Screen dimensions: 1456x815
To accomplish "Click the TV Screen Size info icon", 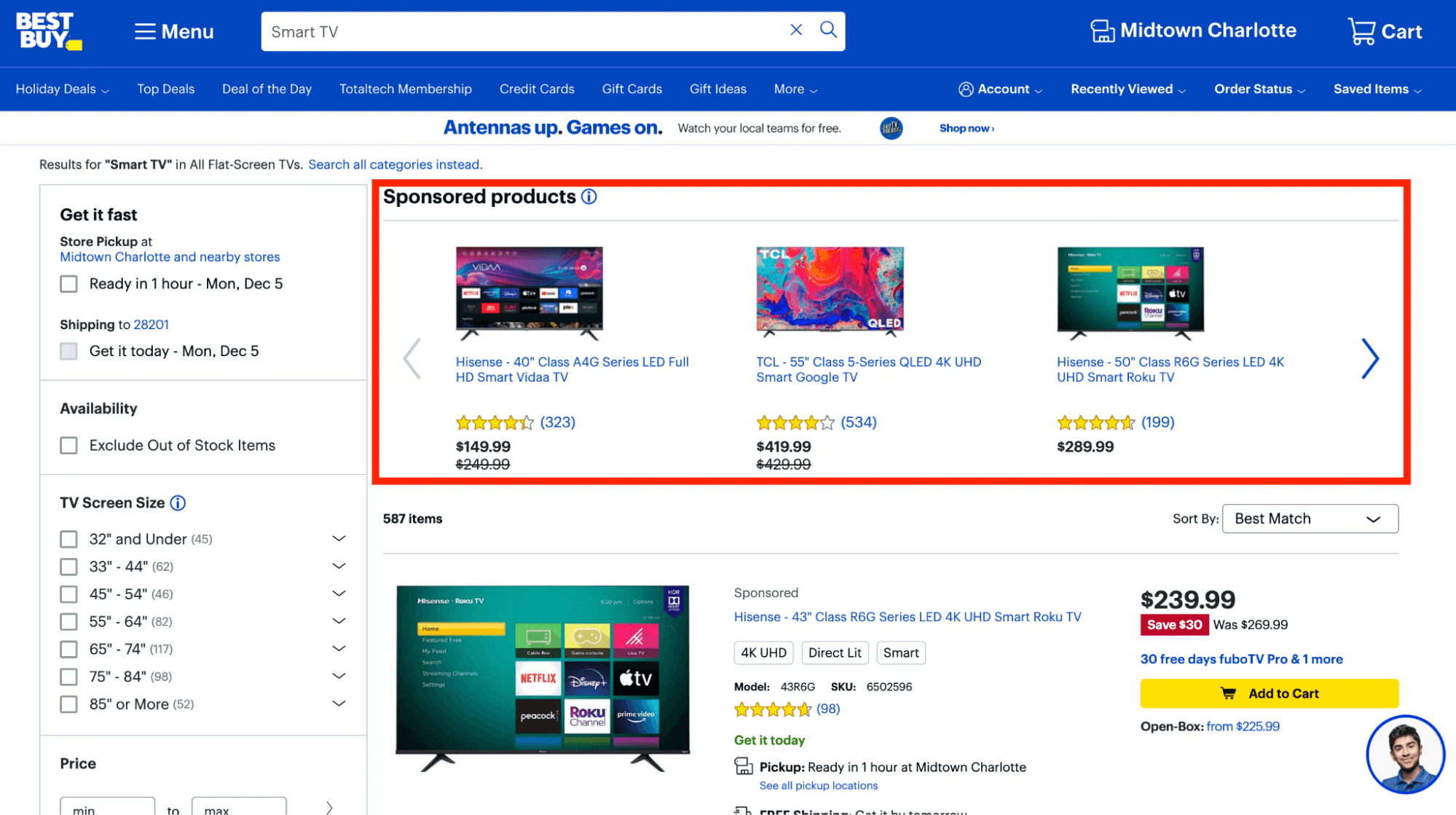I will [177, 503].
